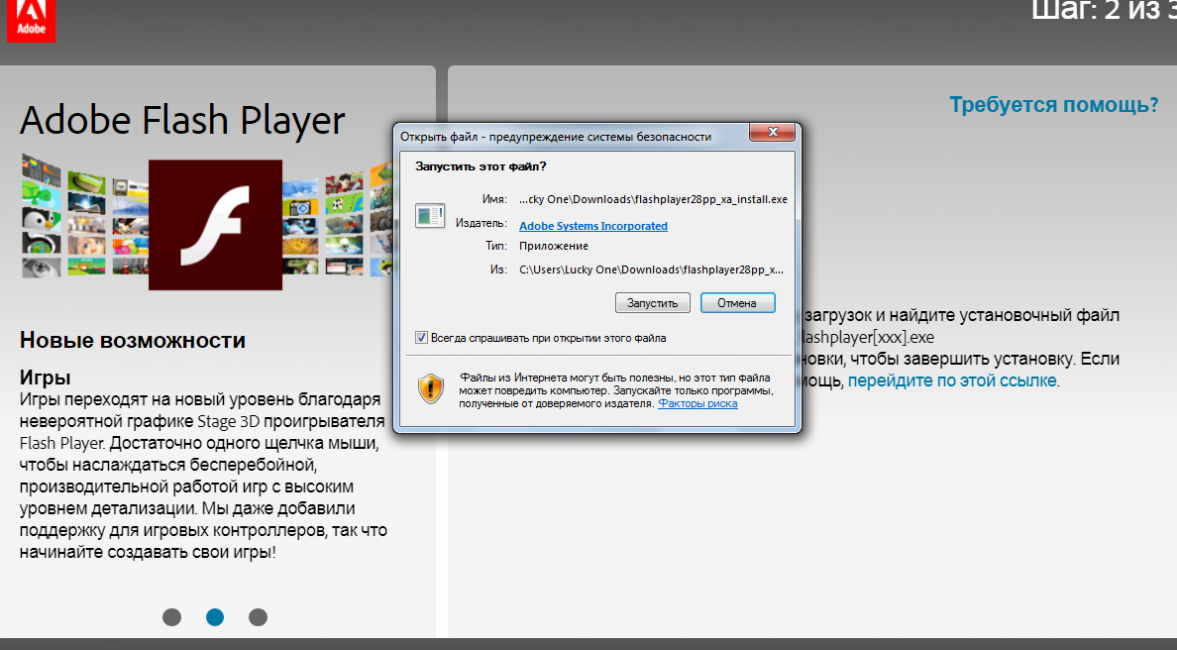Image resolution: width=1177 pixels, height=650 pixels.
Task: Select the active blue carousel dot
Action: click(x=215, y=617)
